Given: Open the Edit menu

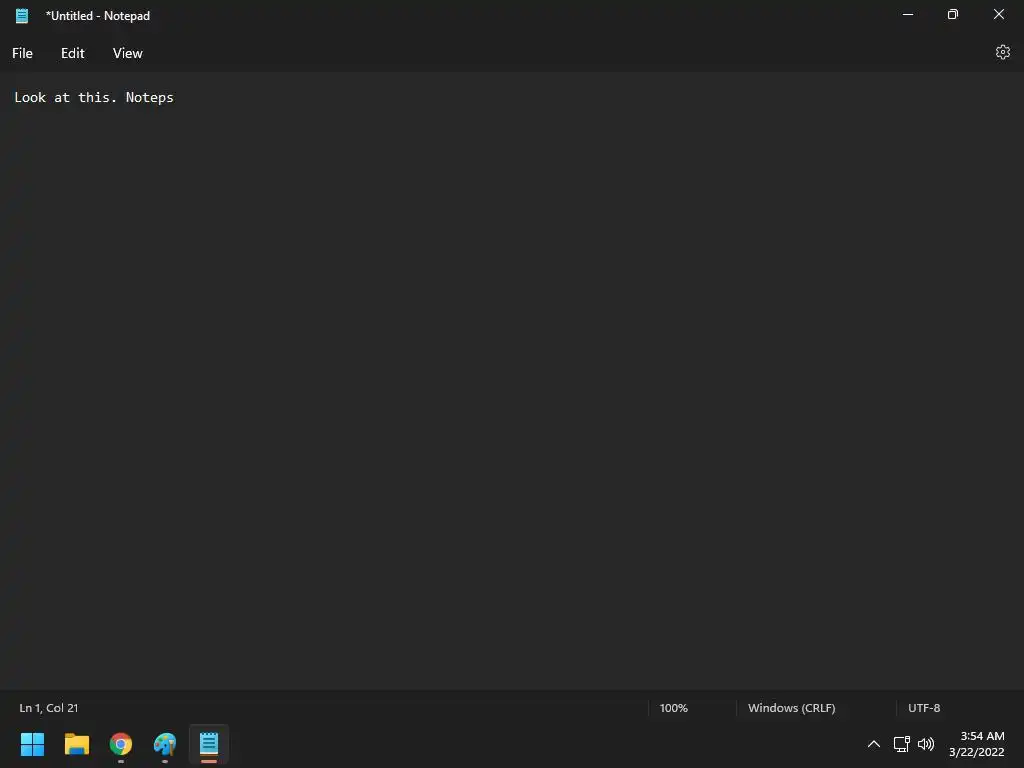Looking at the screenshot, I should pos(72,54).
